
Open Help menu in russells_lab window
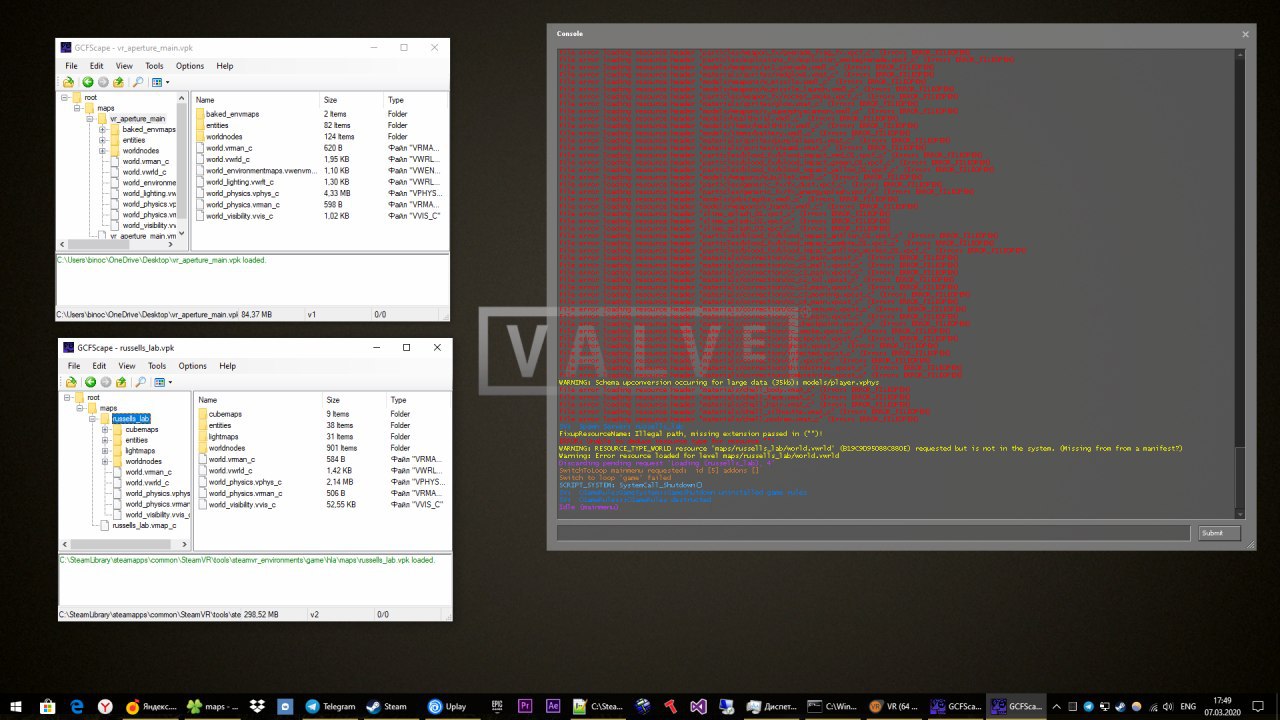point(228,366)
